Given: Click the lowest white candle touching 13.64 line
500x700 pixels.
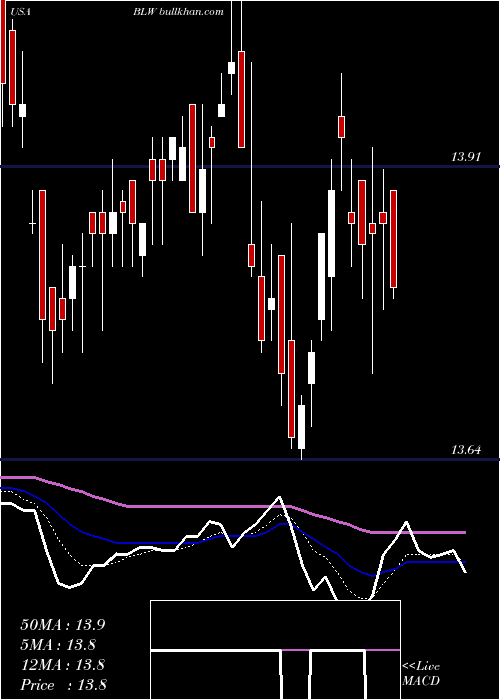Looking at the screenshot, I should pos(302,427).
